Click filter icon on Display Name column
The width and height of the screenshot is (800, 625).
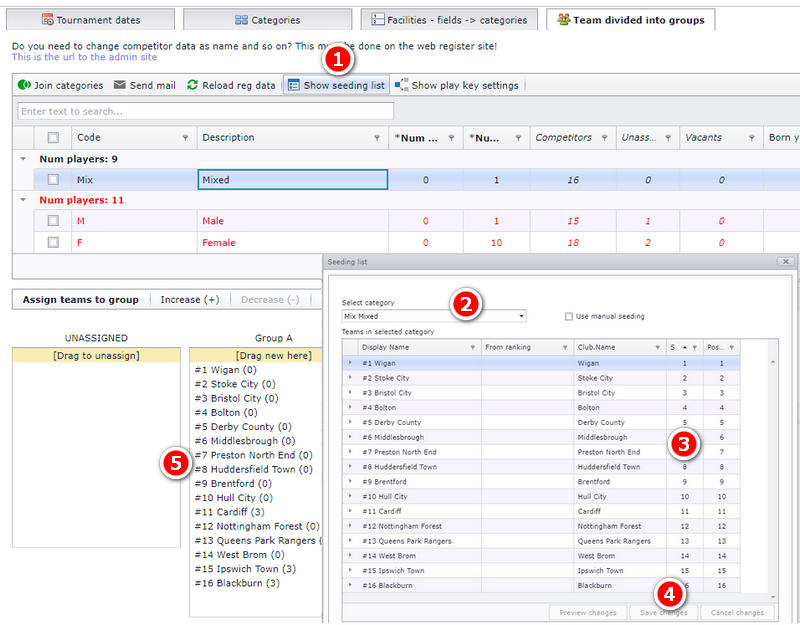pyautogui.click(x=472, y=347)
